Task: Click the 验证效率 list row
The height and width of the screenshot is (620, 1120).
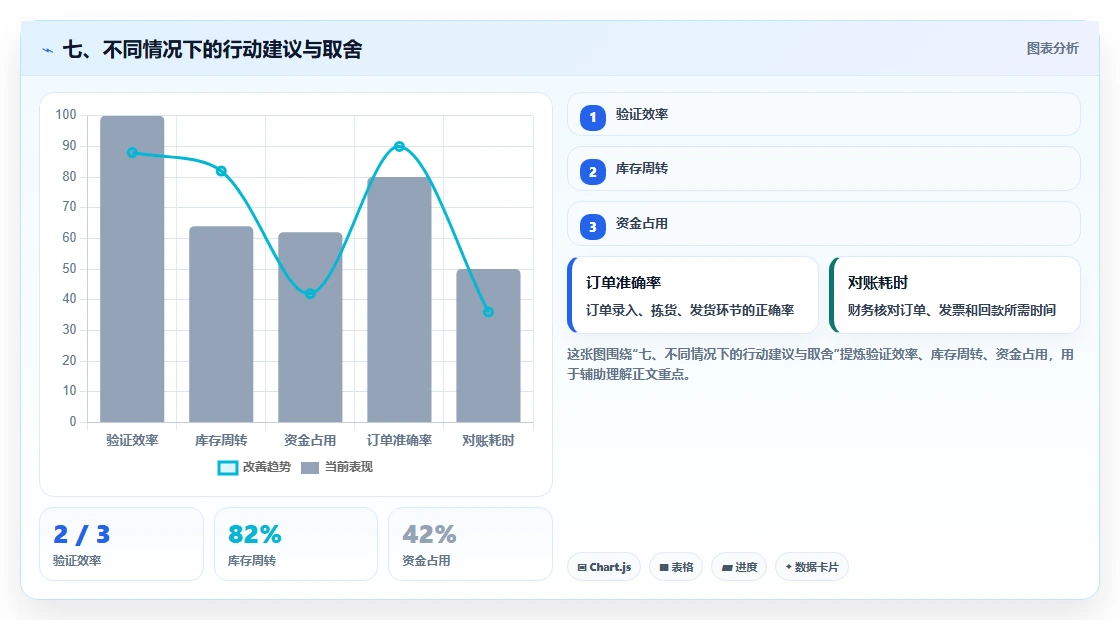Action: click(824, 114)
